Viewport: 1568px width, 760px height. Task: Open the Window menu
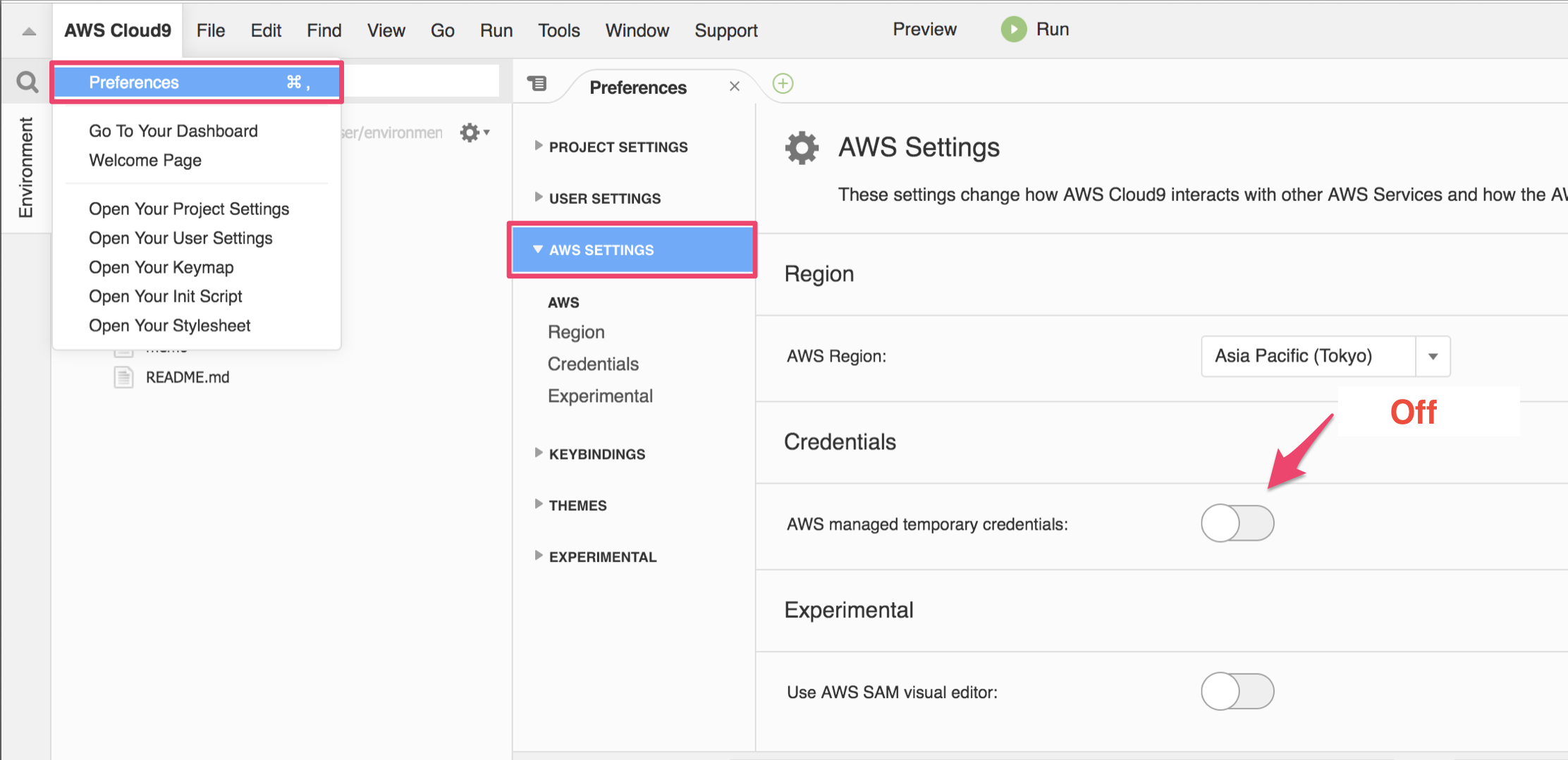(637, 30)
